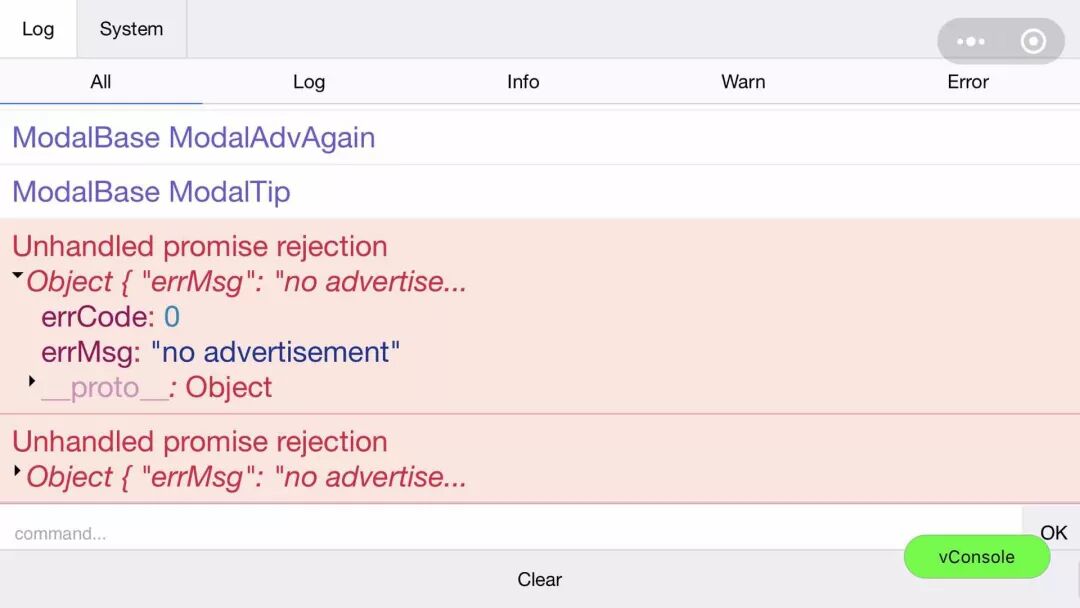
Task: Select the ModalBase ModalAdvAgain log row
Action: tap(194, 137)
